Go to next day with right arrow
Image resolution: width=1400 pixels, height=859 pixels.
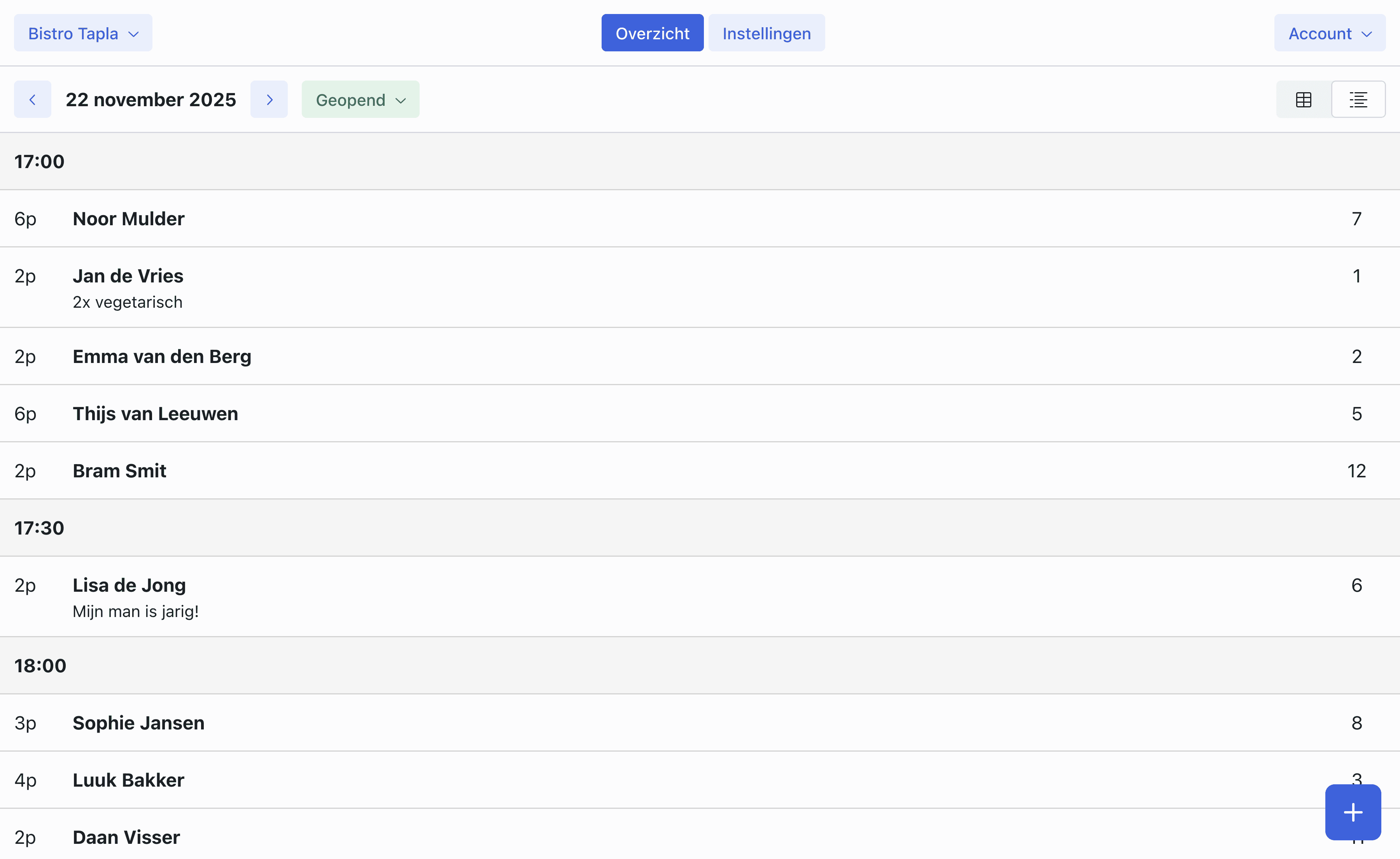(x=269, y=100)
